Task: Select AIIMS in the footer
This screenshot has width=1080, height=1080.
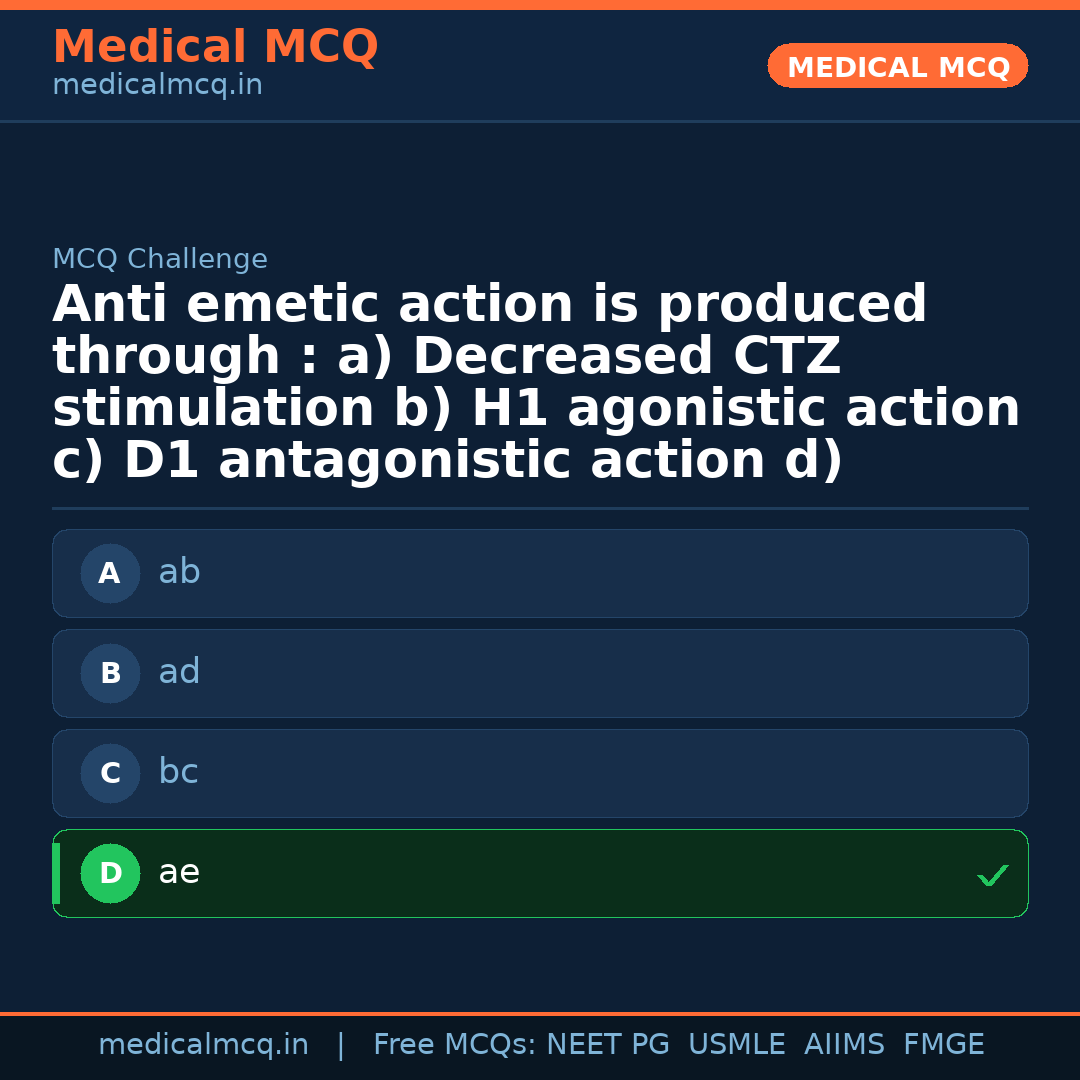Action: point(844,1045)
